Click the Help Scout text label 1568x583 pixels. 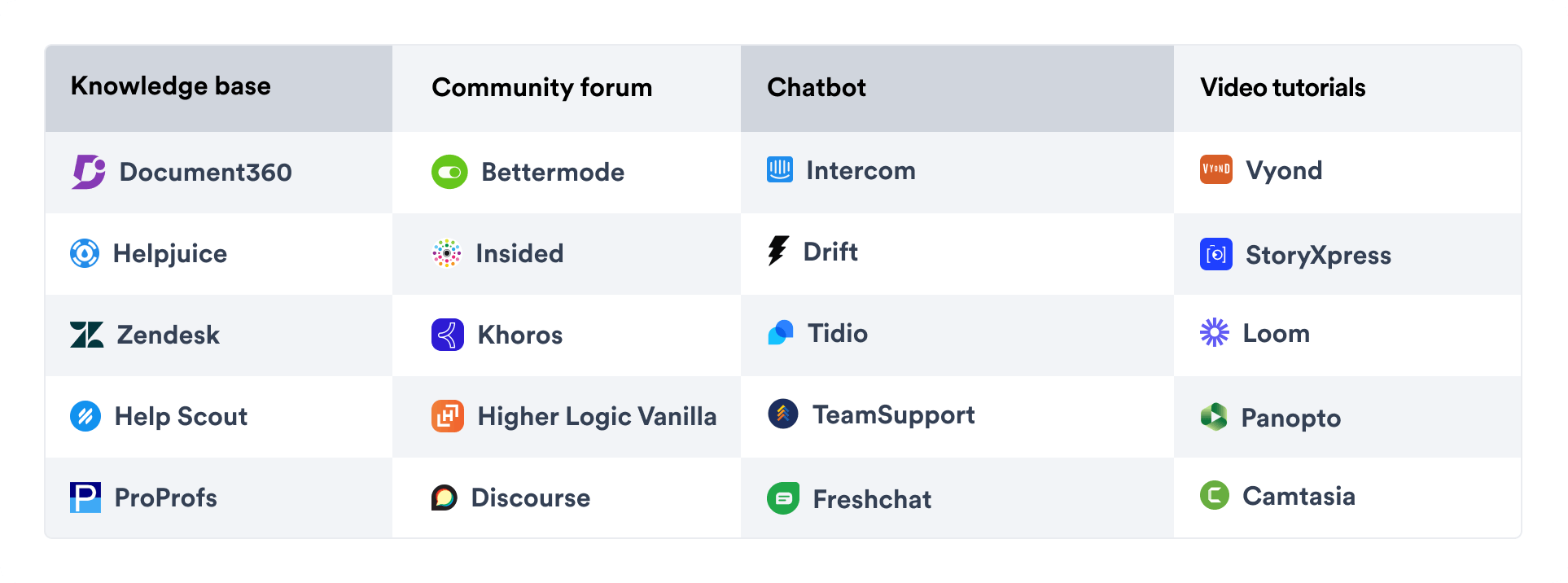(x=181, y=416)
